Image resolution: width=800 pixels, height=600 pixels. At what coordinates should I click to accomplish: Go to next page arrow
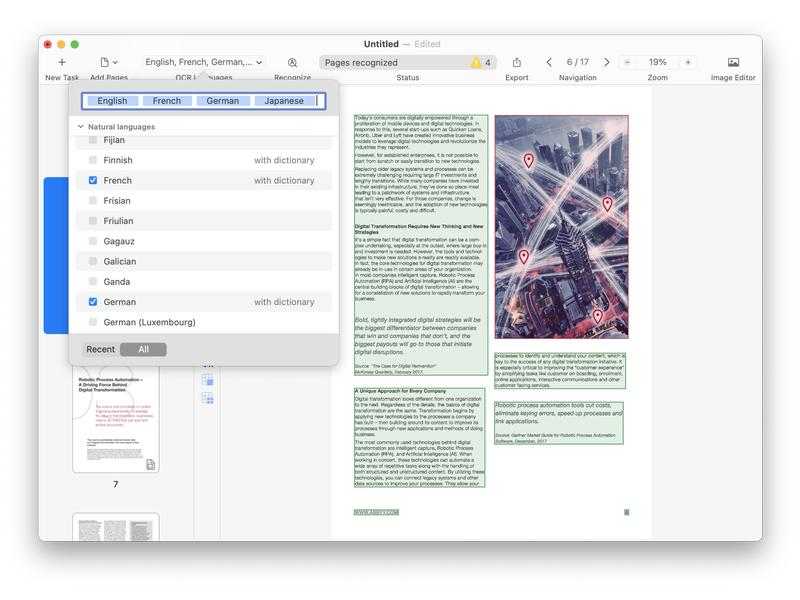pyautogui.click(x=607, y=62)
